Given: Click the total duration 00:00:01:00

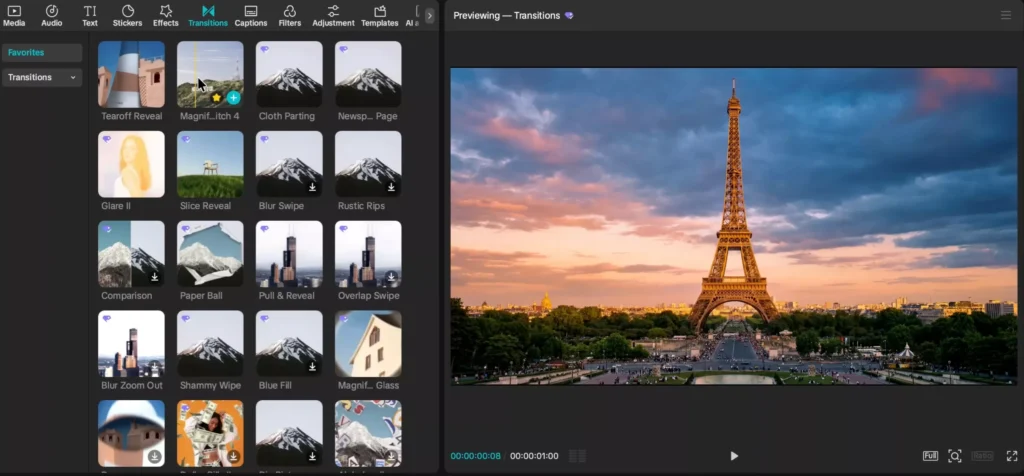Looking at the screenshot, I should [x=534, y=456].
